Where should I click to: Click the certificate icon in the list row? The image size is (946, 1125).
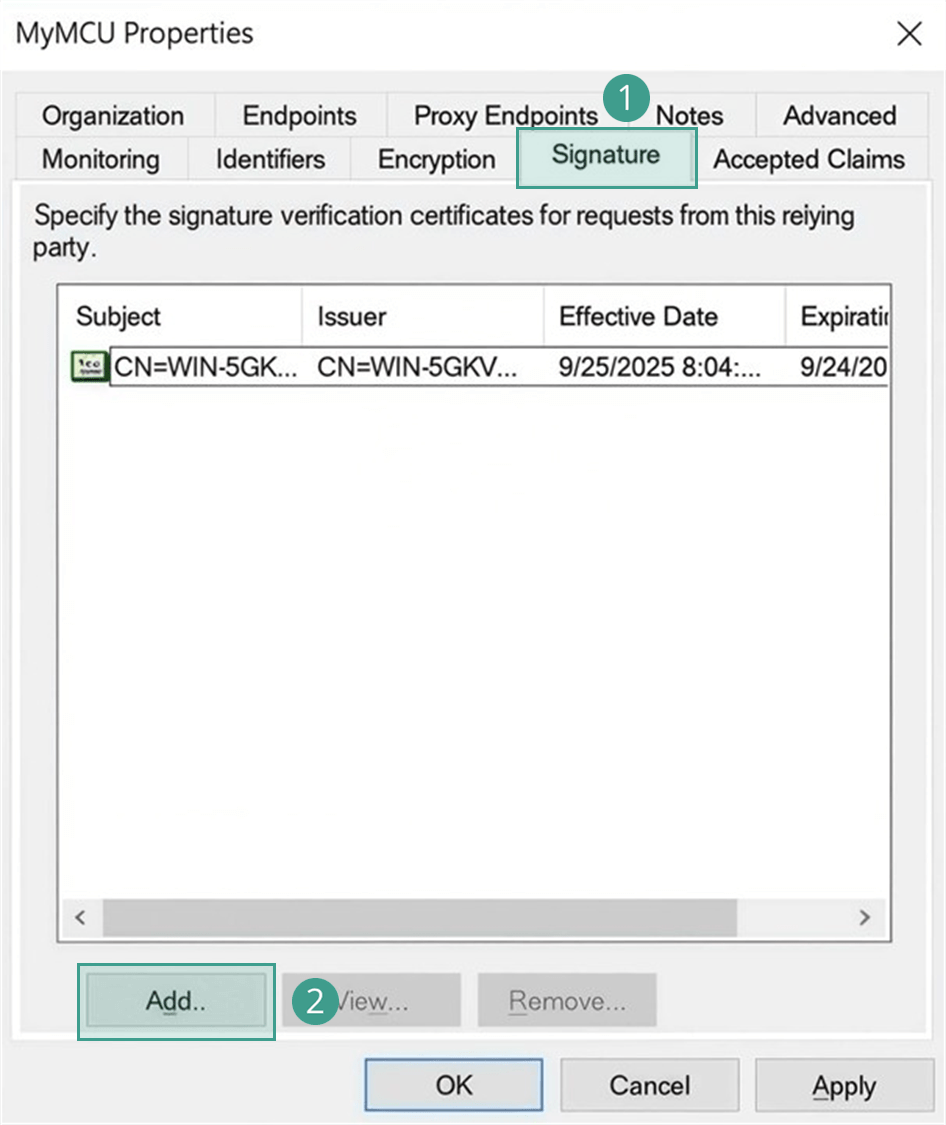tap(90, 367)
